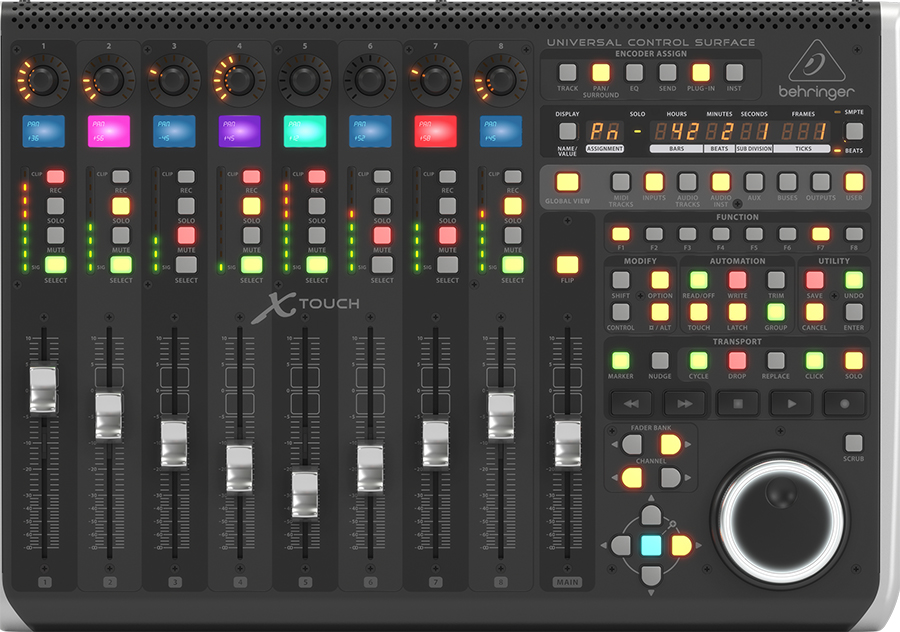The width and height of the screenshot is (900, 632).
Task: Click the blue center zoom button
Action: [651, 545]
